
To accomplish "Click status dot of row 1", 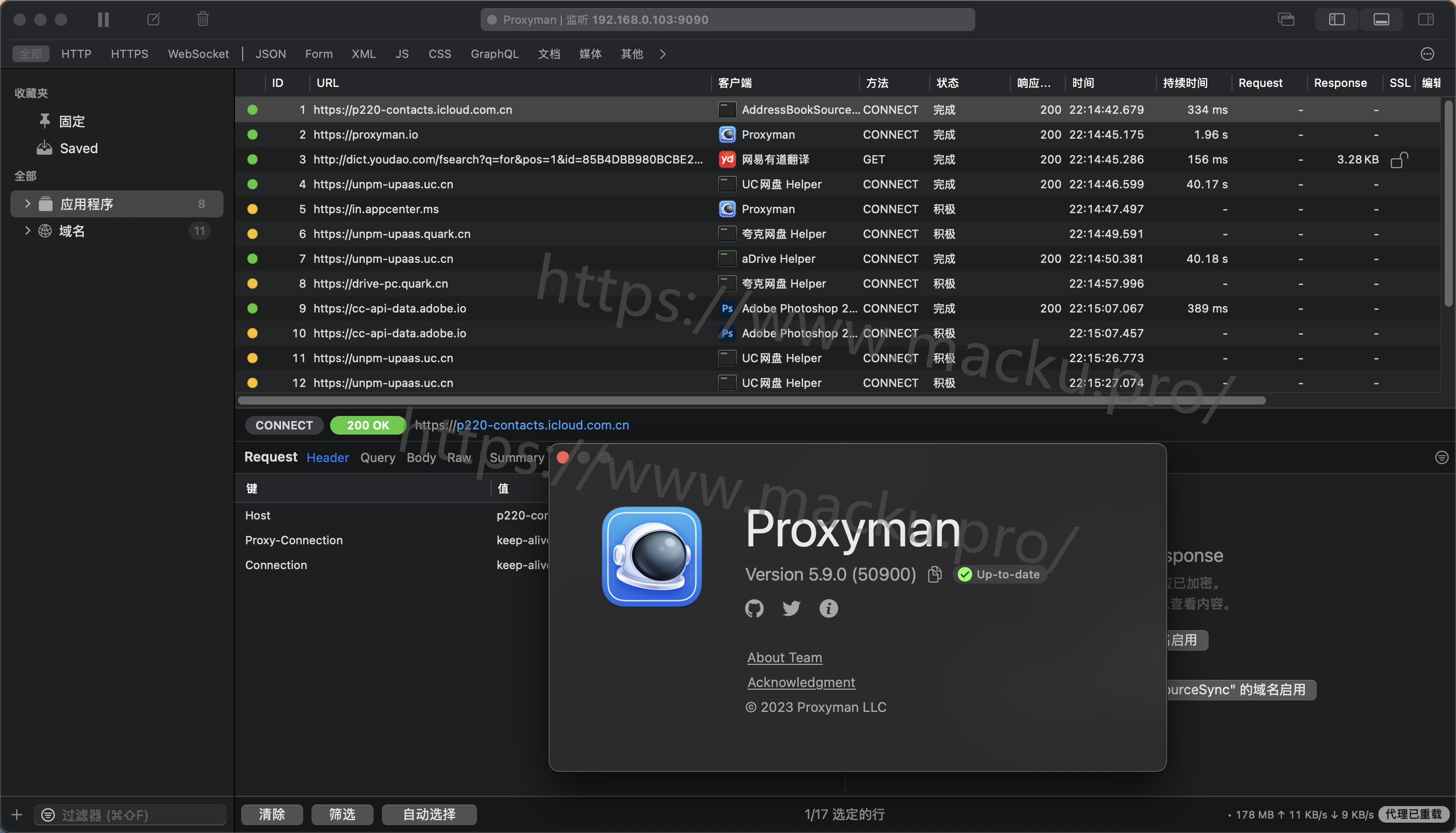I will coord(252,109).
